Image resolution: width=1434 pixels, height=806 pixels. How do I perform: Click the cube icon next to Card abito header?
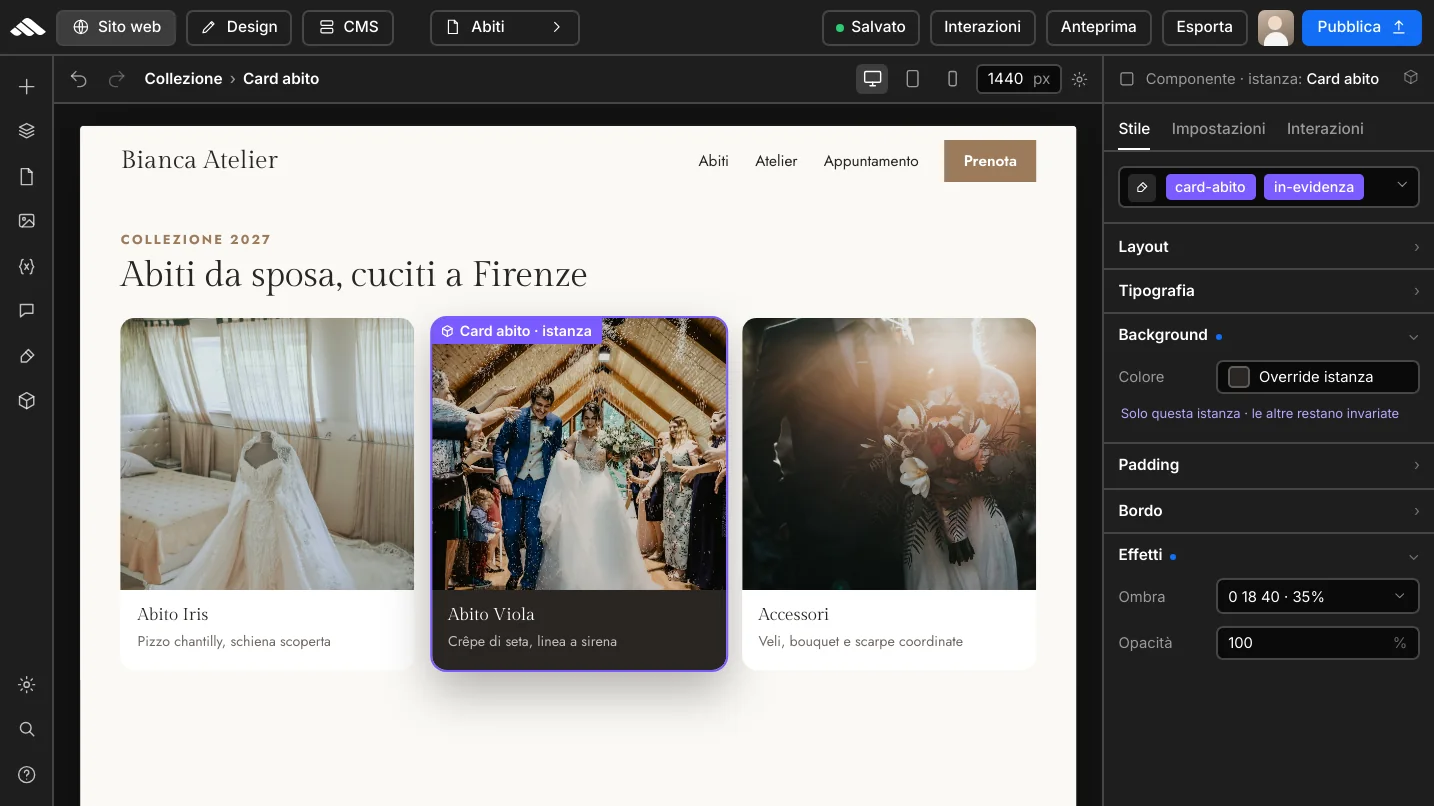[1411, 78]
